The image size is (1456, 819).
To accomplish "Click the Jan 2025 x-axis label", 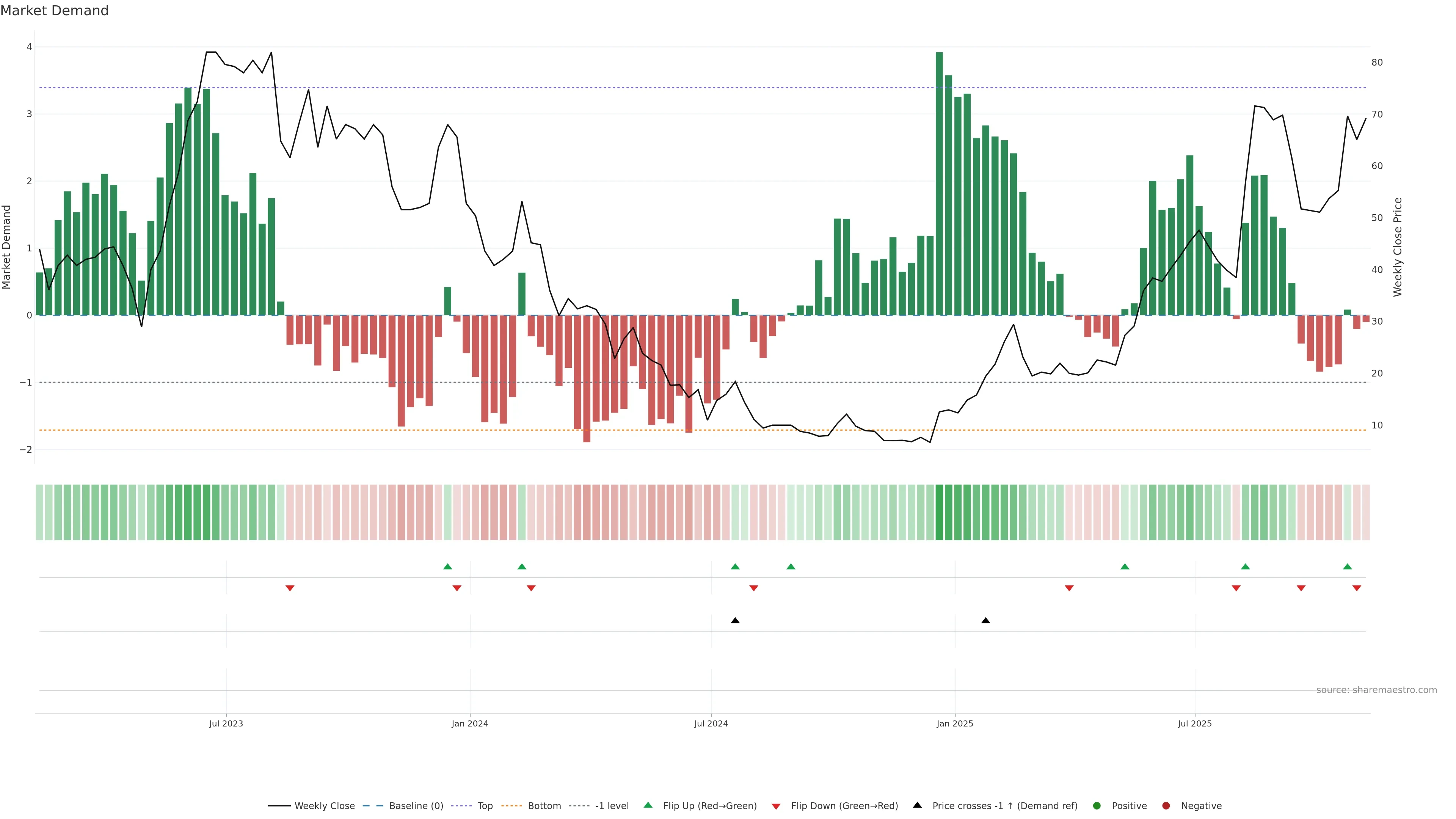I will click(x=955, y=723).
